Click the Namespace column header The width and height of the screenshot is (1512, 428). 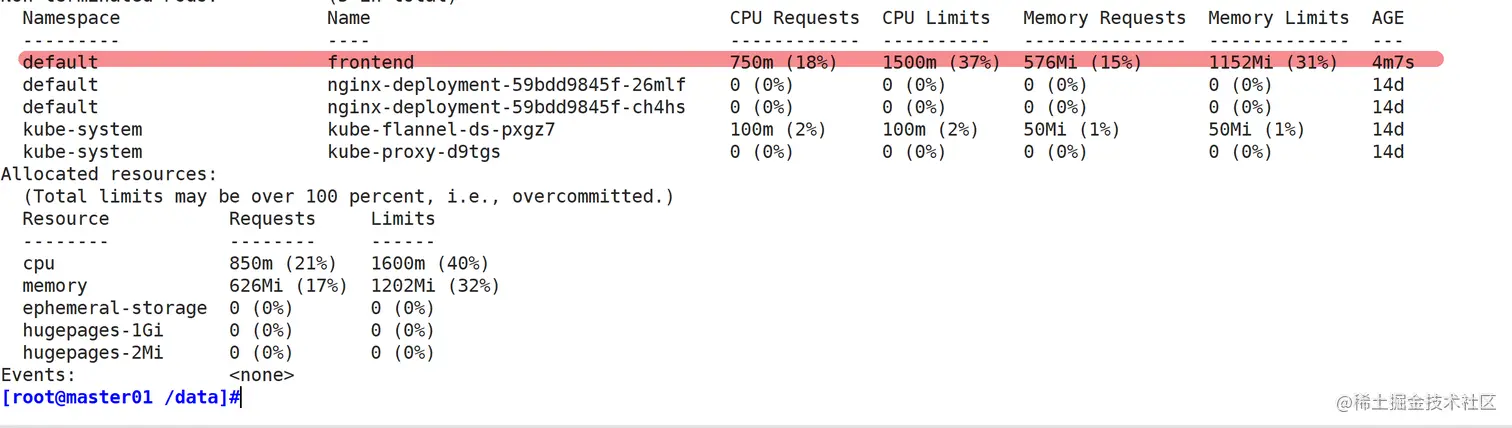[x=70, y=18]
